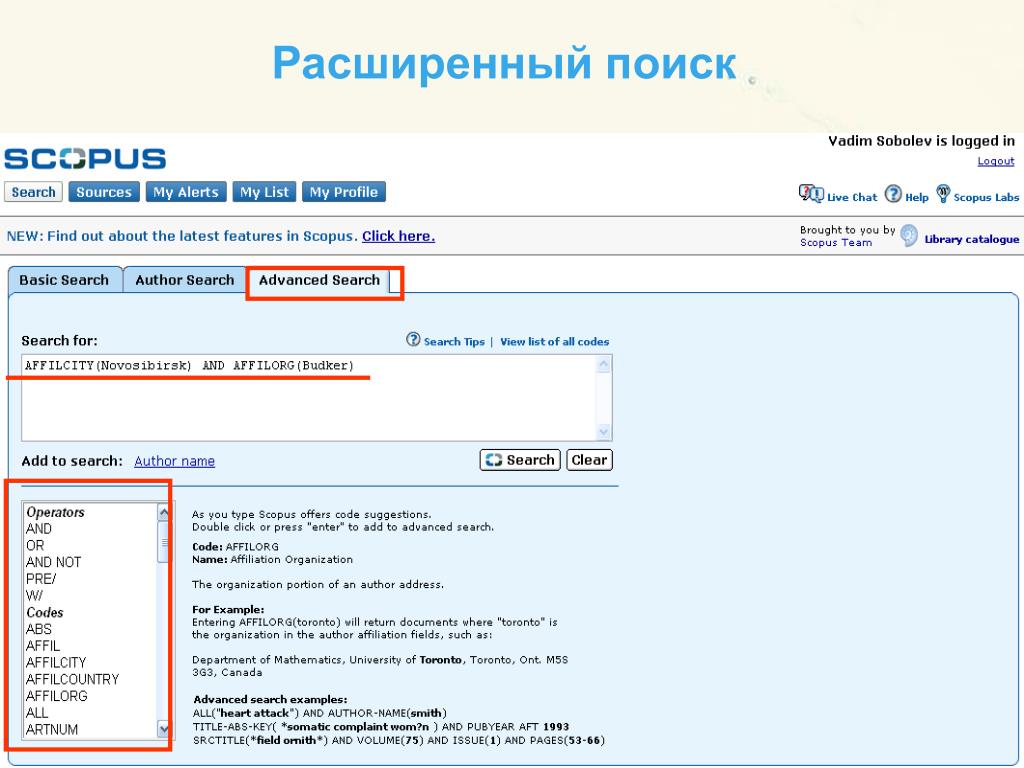The image size is (1024, 768).
Task: Select the ARTNUM code
Action: point(52,729)
